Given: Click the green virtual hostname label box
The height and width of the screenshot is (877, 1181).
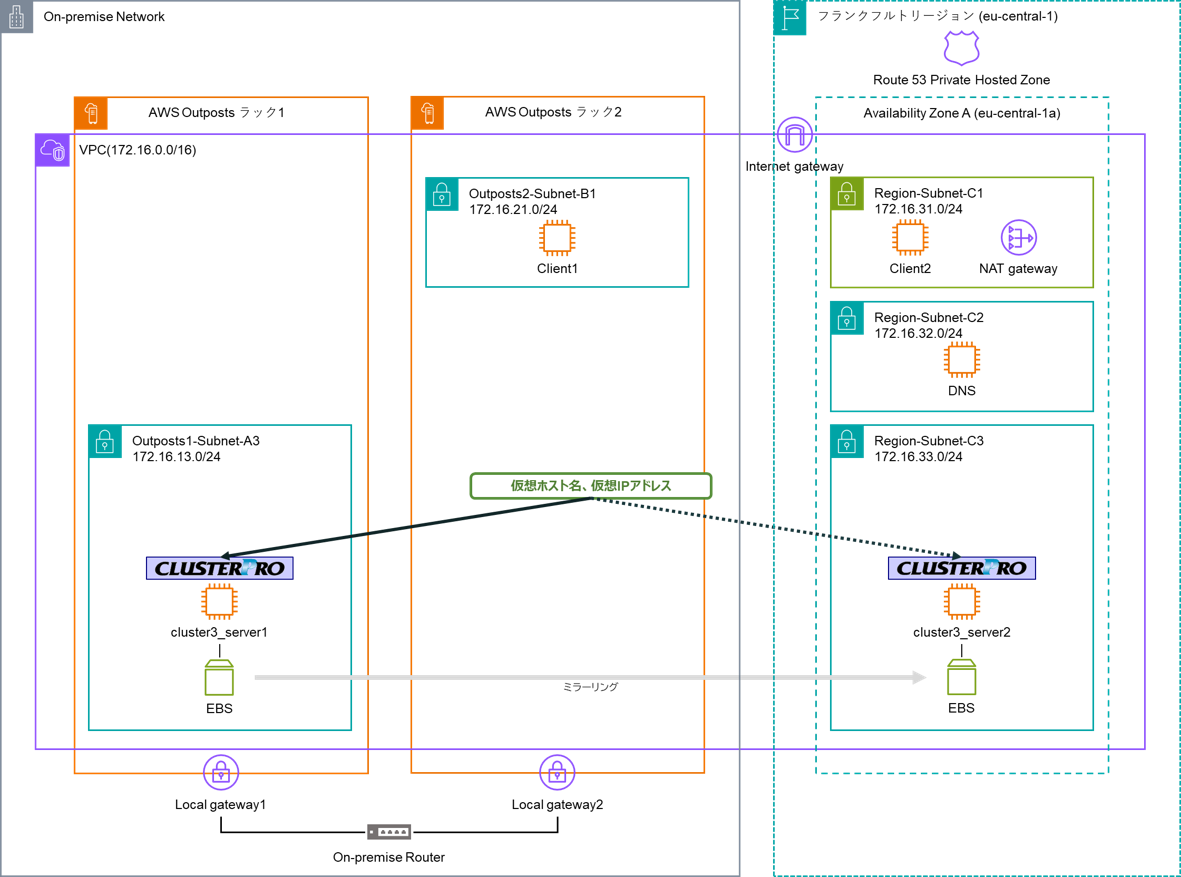Looking at the screenshot, I should coord(591,486).
